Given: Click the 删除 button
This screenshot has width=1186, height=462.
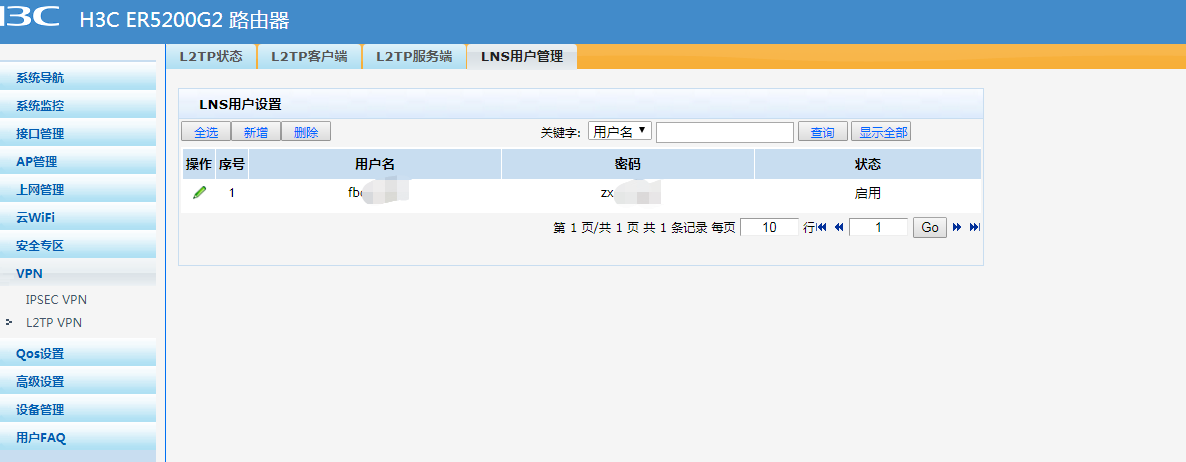Looking at the screenshot, I should point(306,132).
